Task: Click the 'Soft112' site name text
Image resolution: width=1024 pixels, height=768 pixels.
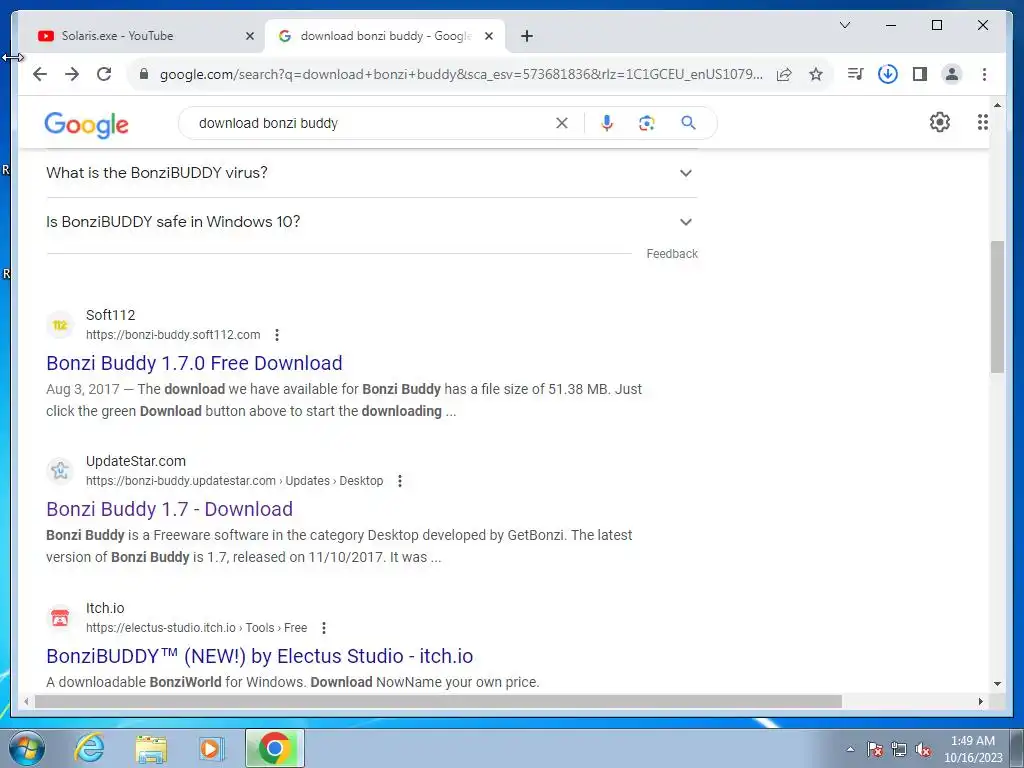Action: [x=110, y=315]
